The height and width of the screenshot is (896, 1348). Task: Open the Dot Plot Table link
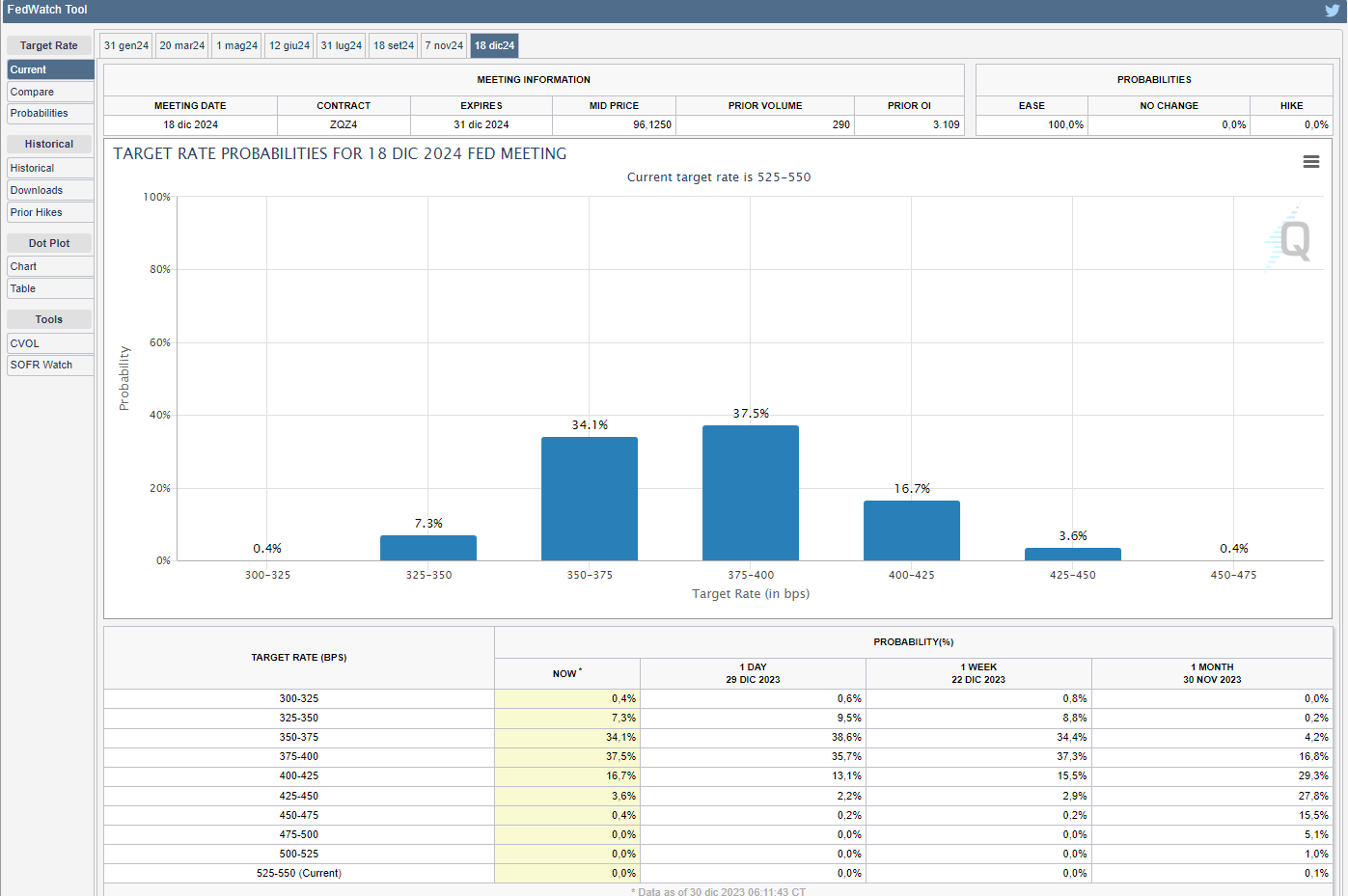click(x=50, y=288)
